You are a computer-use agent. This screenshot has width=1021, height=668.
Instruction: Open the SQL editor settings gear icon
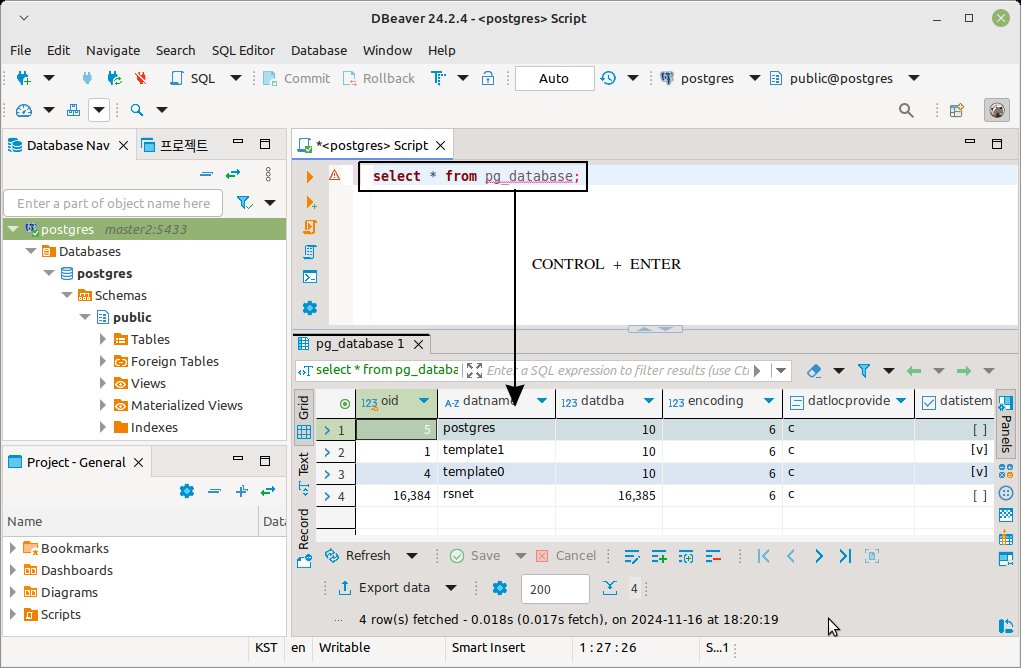point(310,308)
